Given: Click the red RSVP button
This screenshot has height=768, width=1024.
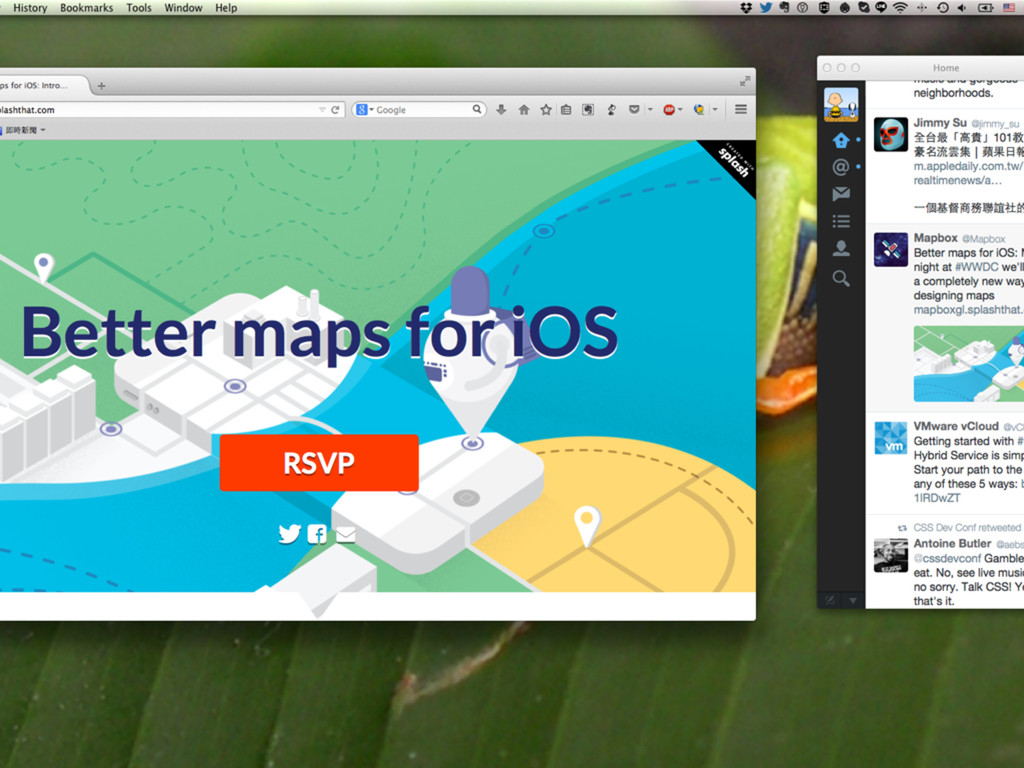Looking at the screenshot, I should click(x=319, y=462).
